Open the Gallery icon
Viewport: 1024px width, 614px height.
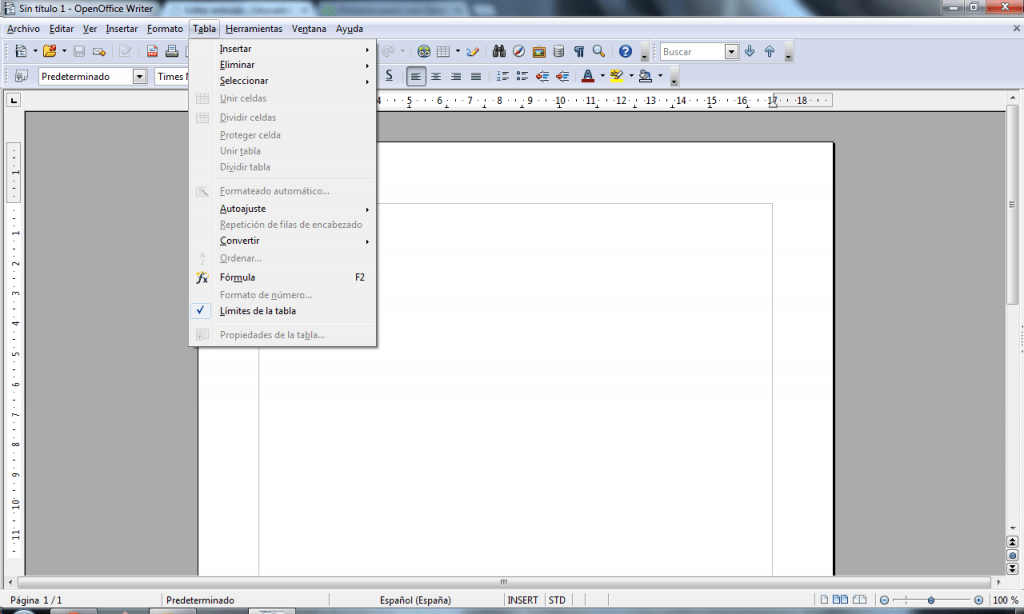pos(539,49)
